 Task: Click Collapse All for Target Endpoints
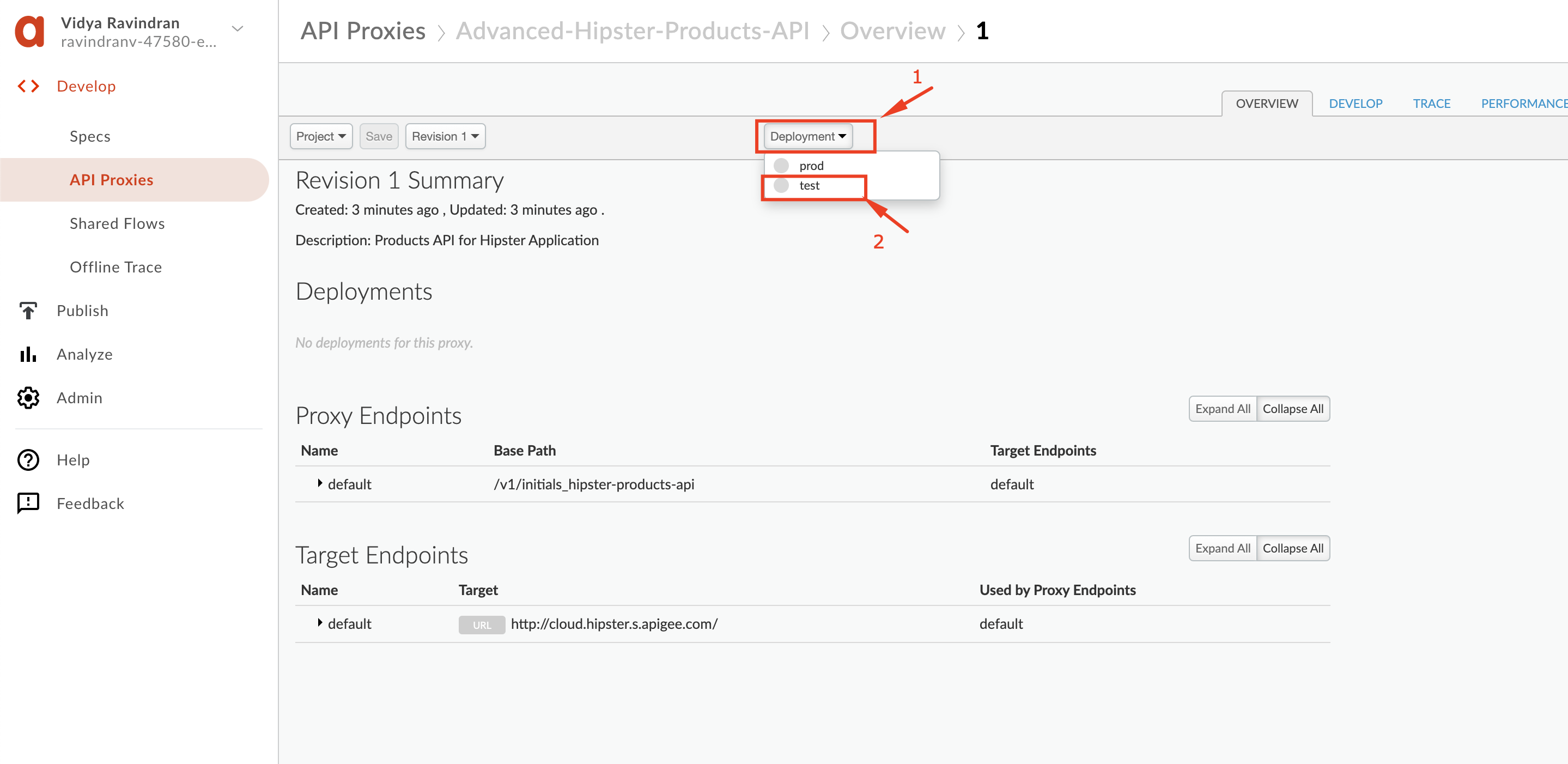point(1293,548)
